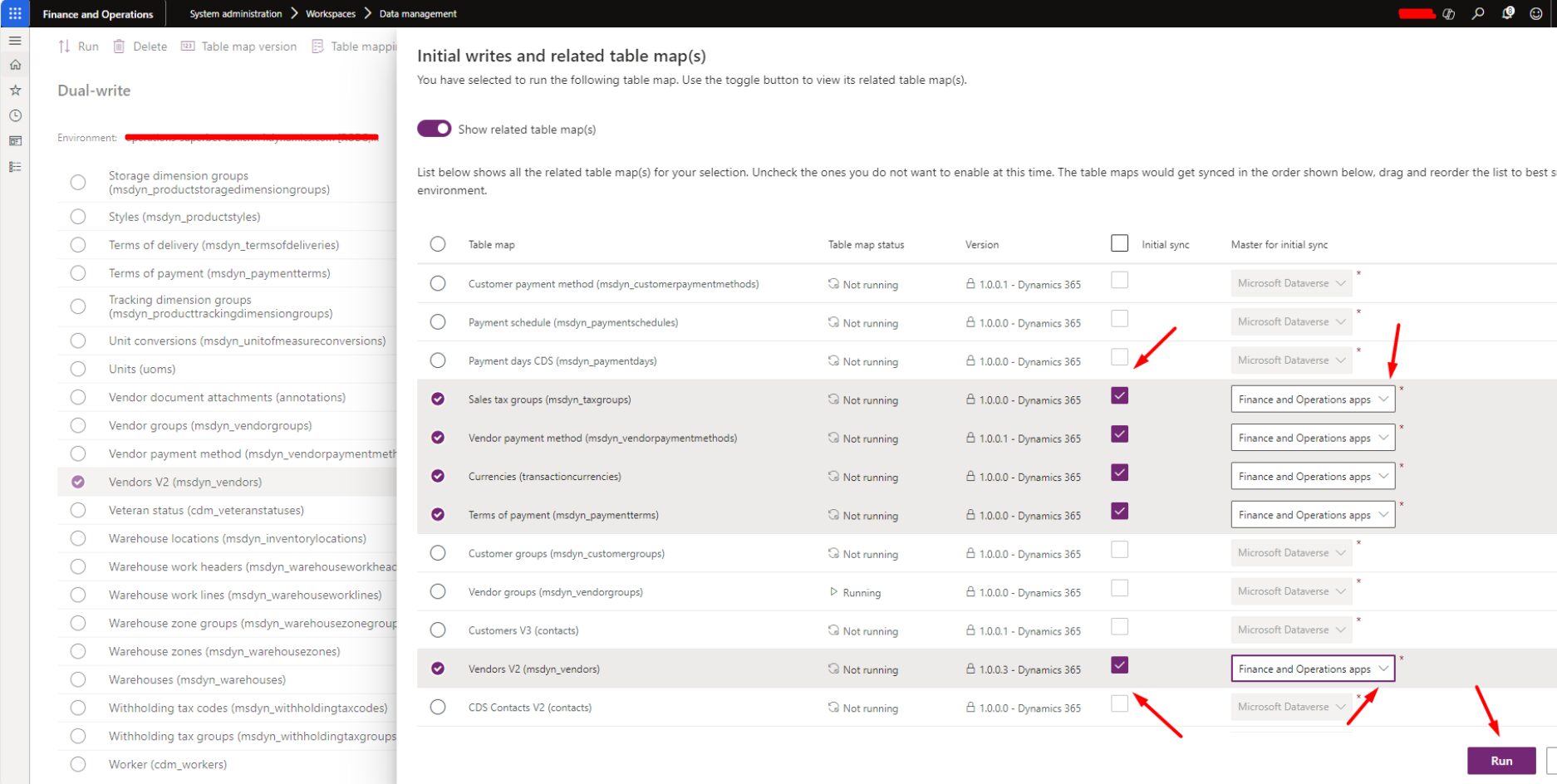Uncheck Initial sync for Currencies
This screenshot has height=784, width=1557.
pyautogui.click(x=1119, y=473)
